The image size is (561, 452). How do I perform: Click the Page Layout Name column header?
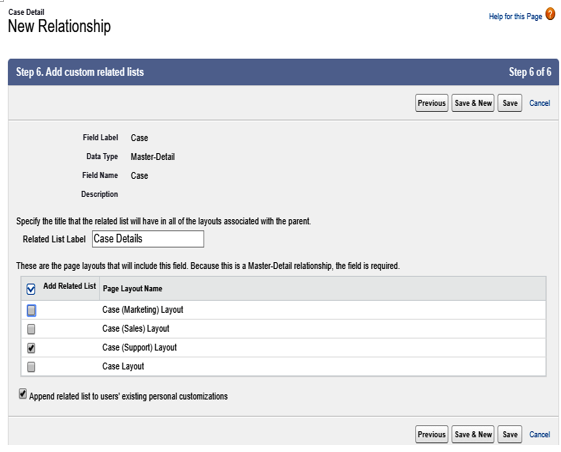(132, 288)
